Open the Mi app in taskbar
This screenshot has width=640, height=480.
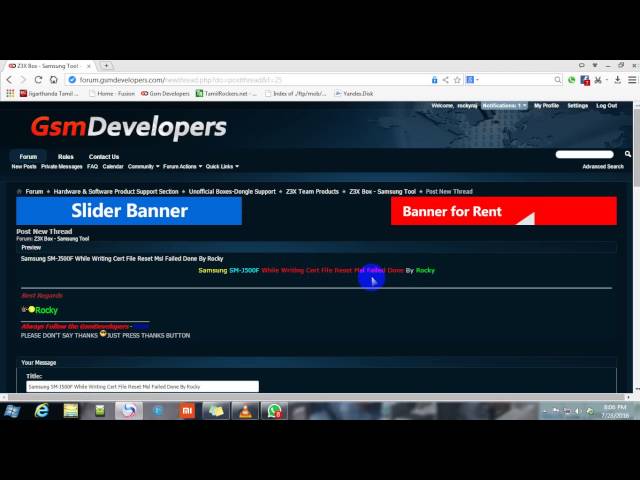[x=187, y=411]
